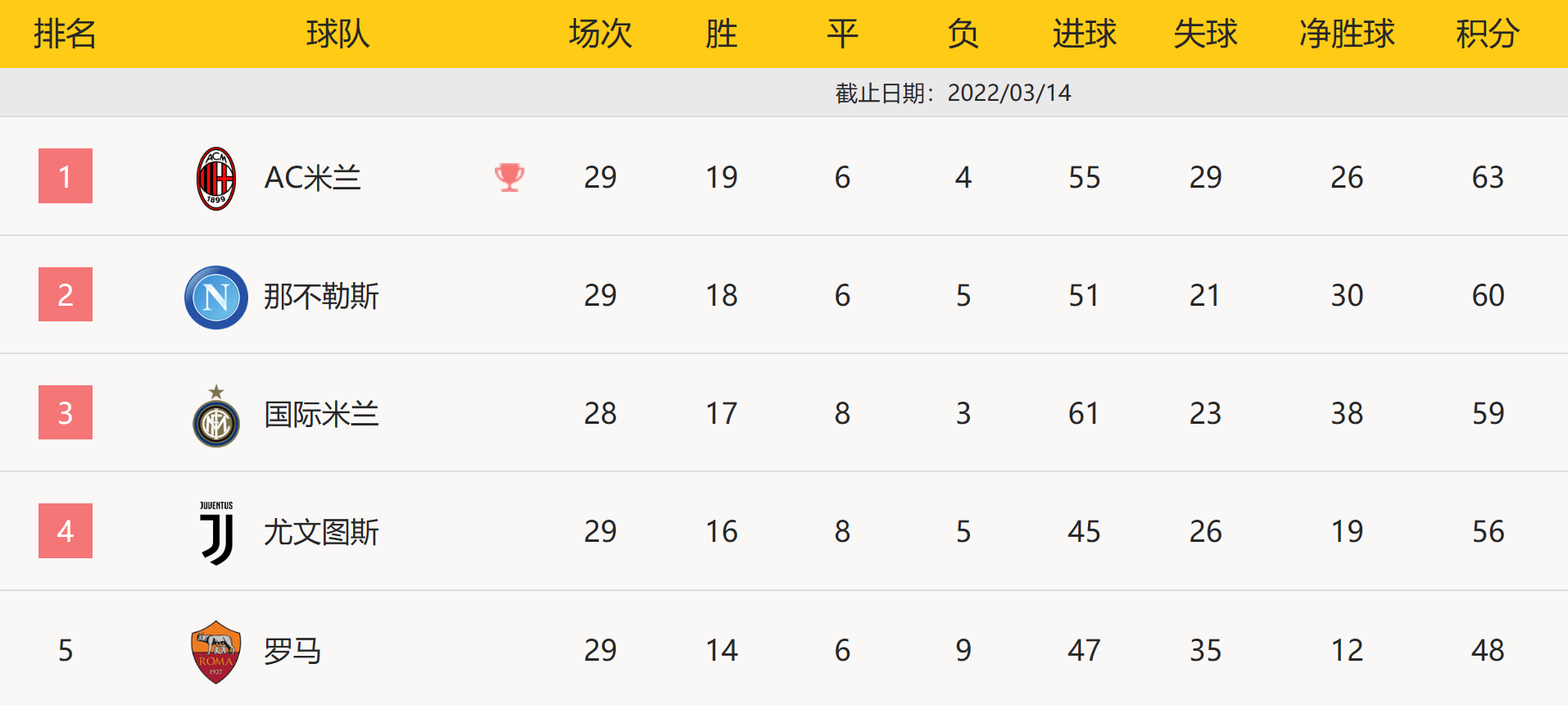The image size is (1568, 705).
Task: Click the red rank 1 badge
Action: 66,176
